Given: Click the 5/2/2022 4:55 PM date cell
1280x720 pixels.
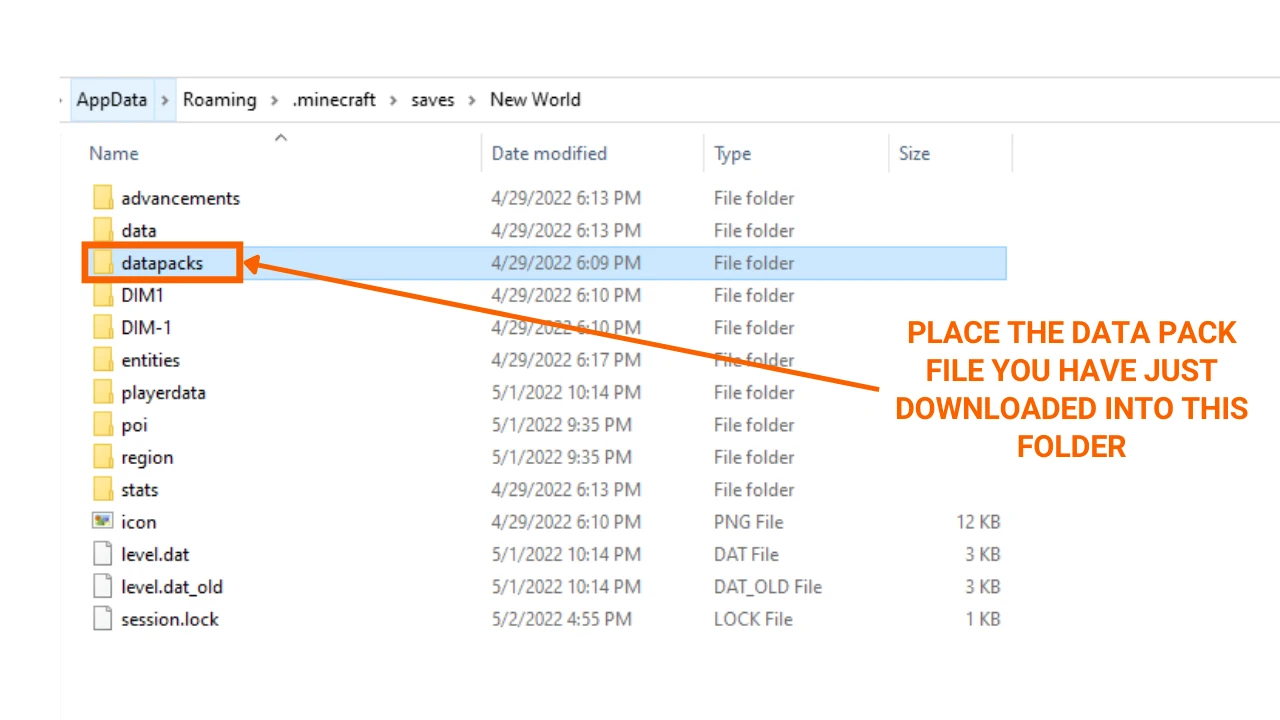Looking at the screenshot, I should [561, 619].
